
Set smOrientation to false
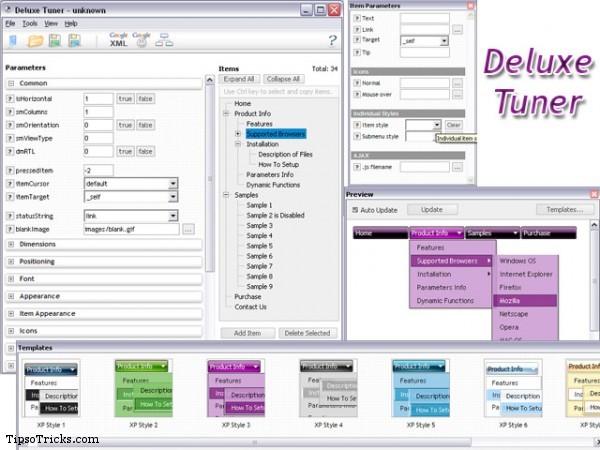145,125
